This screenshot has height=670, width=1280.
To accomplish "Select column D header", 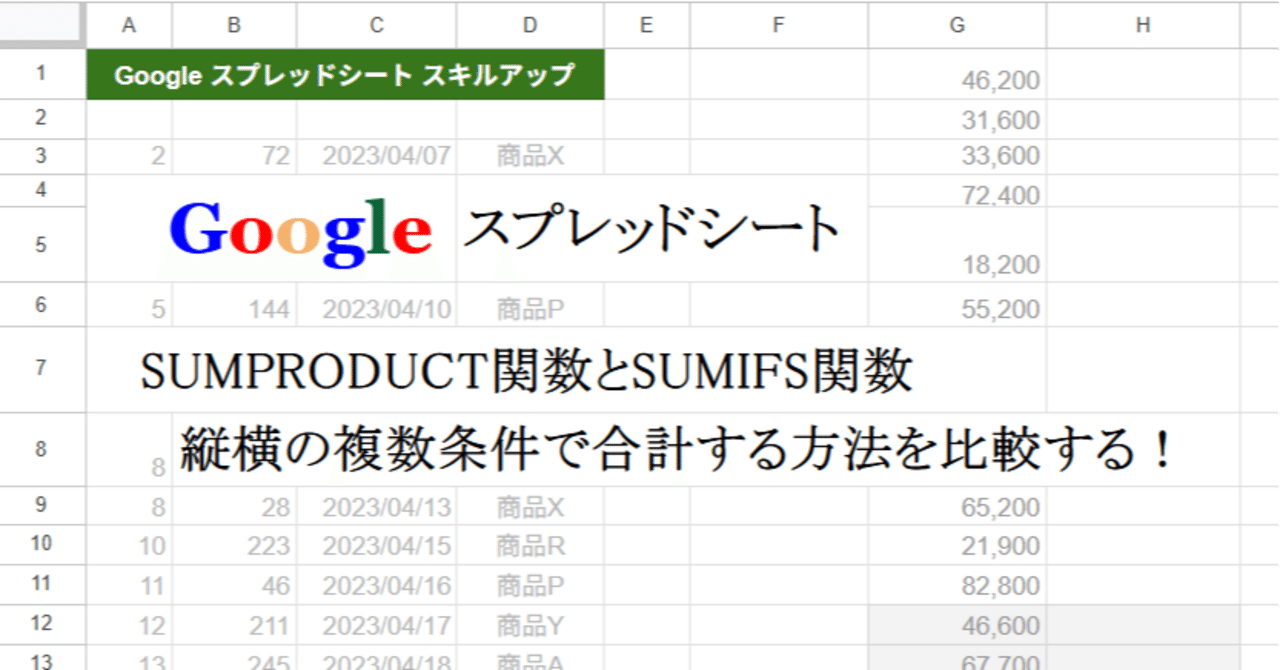I will [x=529, y=26].
